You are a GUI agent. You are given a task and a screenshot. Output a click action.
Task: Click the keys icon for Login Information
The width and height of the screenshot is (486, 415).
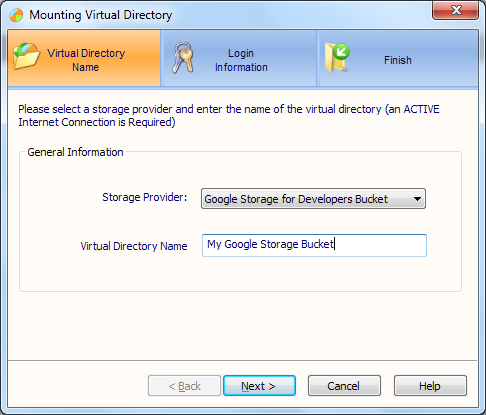pos(183,57)
